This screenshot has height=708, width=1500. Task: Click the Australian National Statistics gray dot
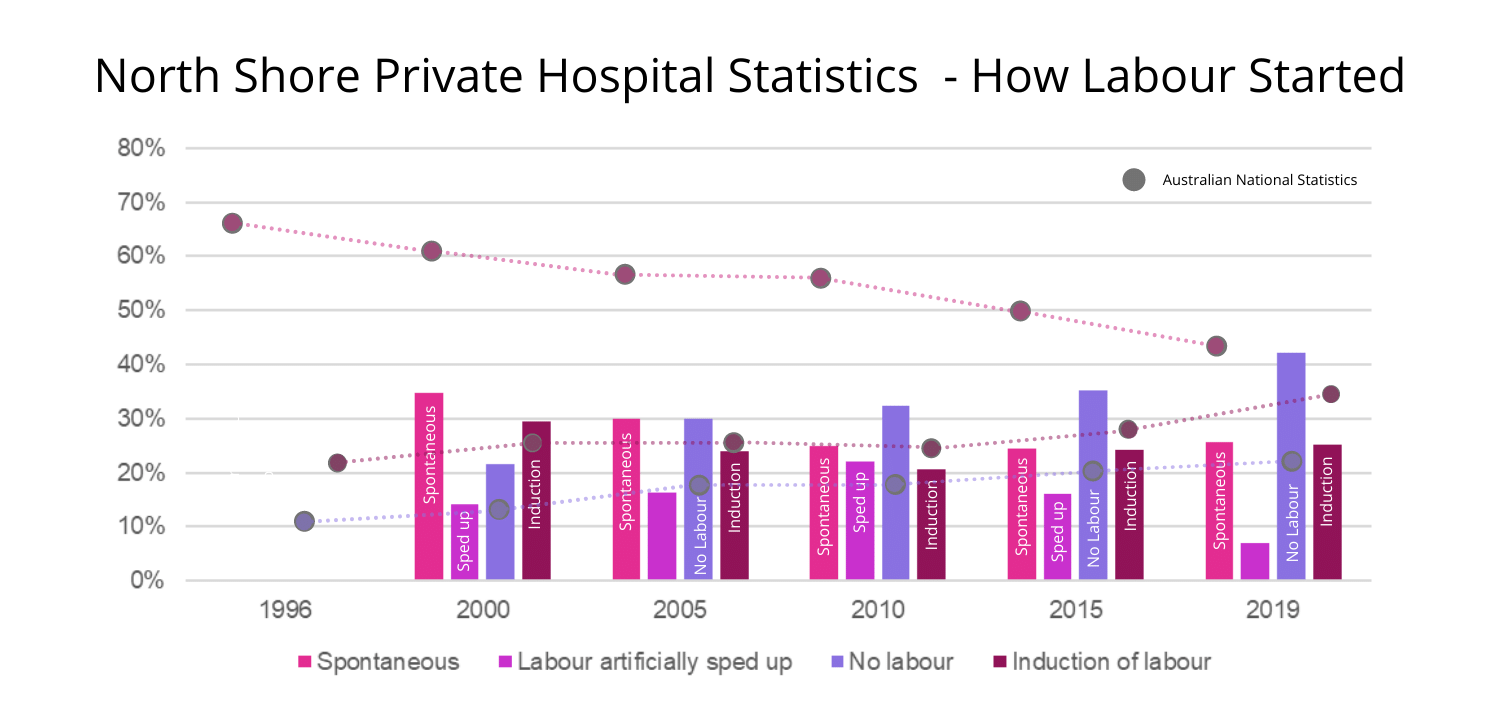(x=1133, y=180)
